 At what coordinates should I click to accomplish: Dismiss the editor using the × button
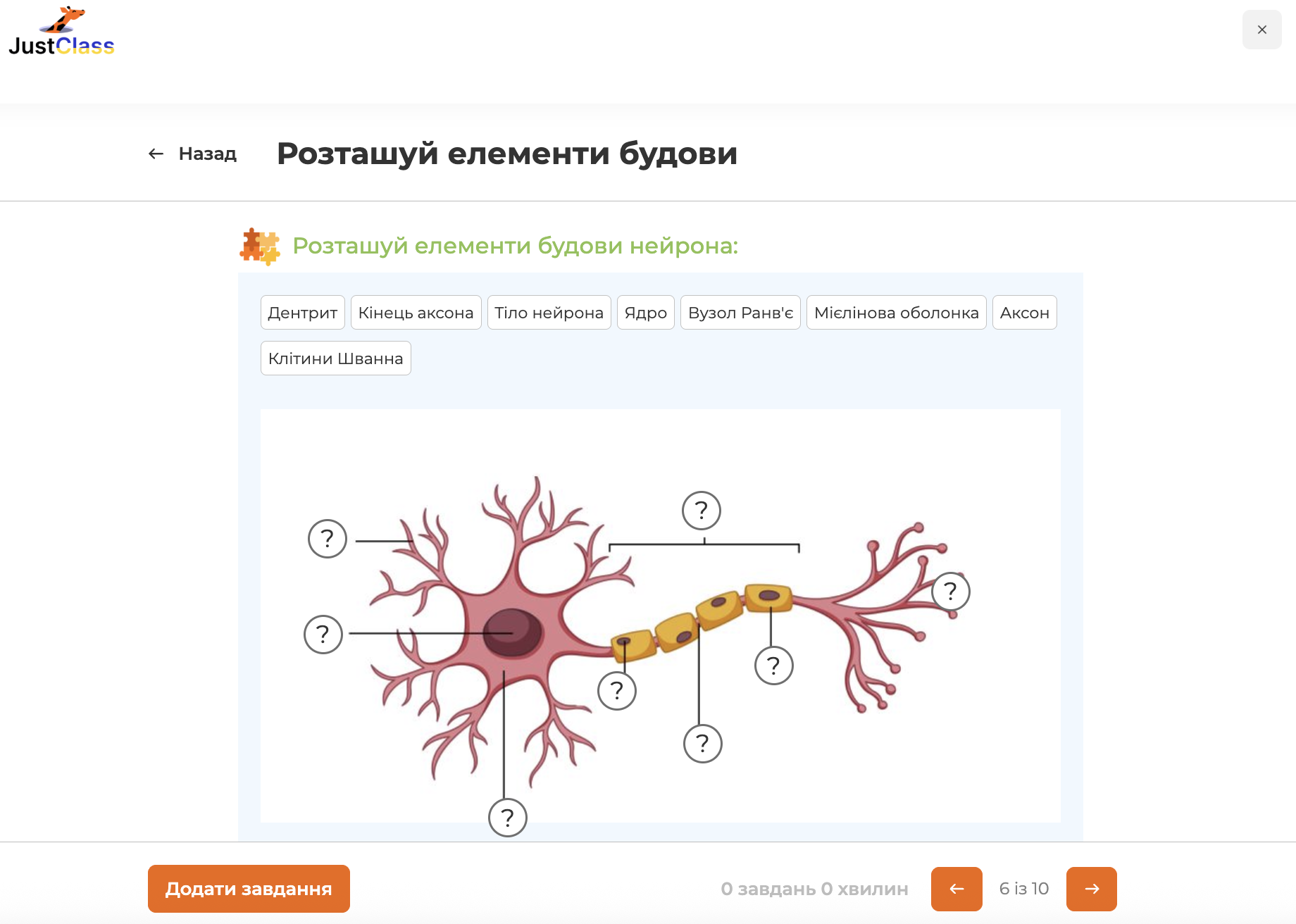[x=1261, y=30]
